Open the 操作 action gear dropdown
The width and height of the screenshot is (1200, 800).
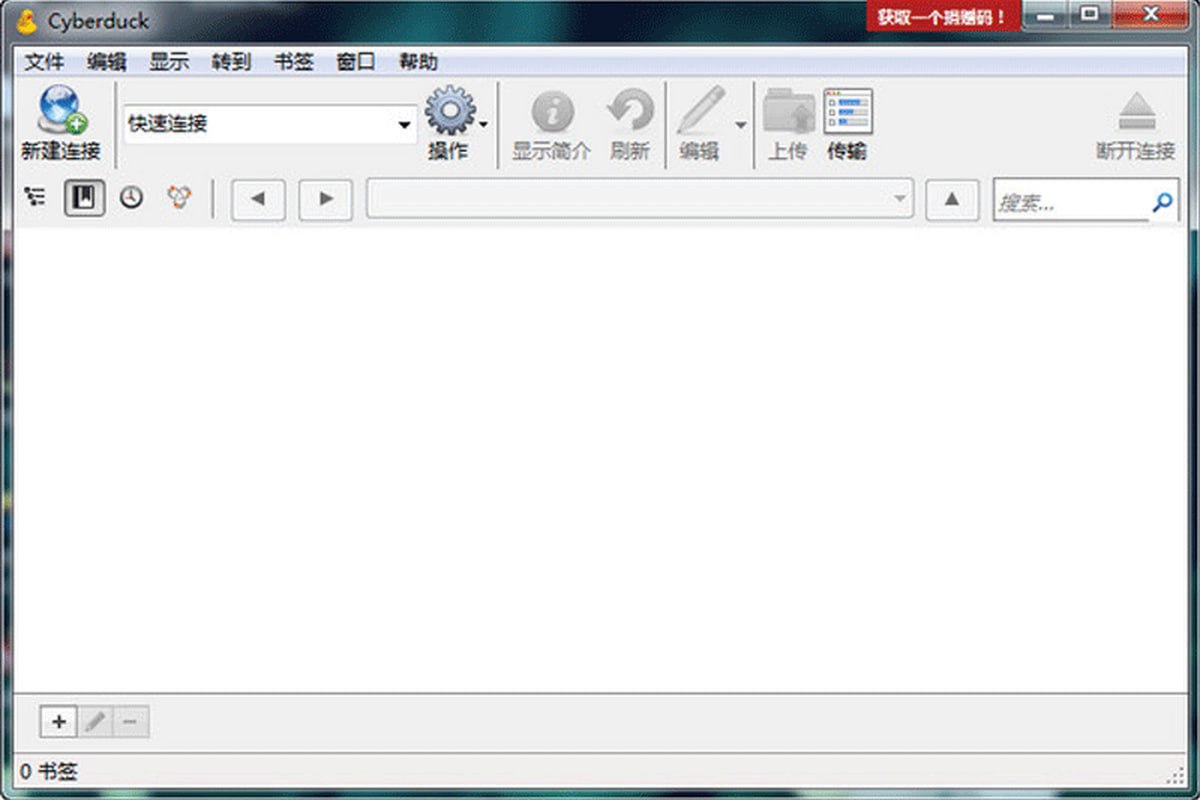click(452, 115)
